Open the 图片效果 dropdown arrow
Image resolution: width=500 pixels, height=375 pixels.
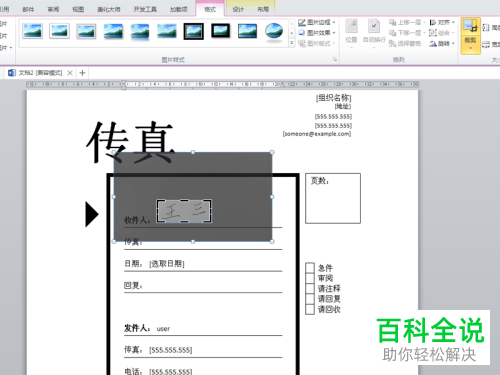point(334,33)
